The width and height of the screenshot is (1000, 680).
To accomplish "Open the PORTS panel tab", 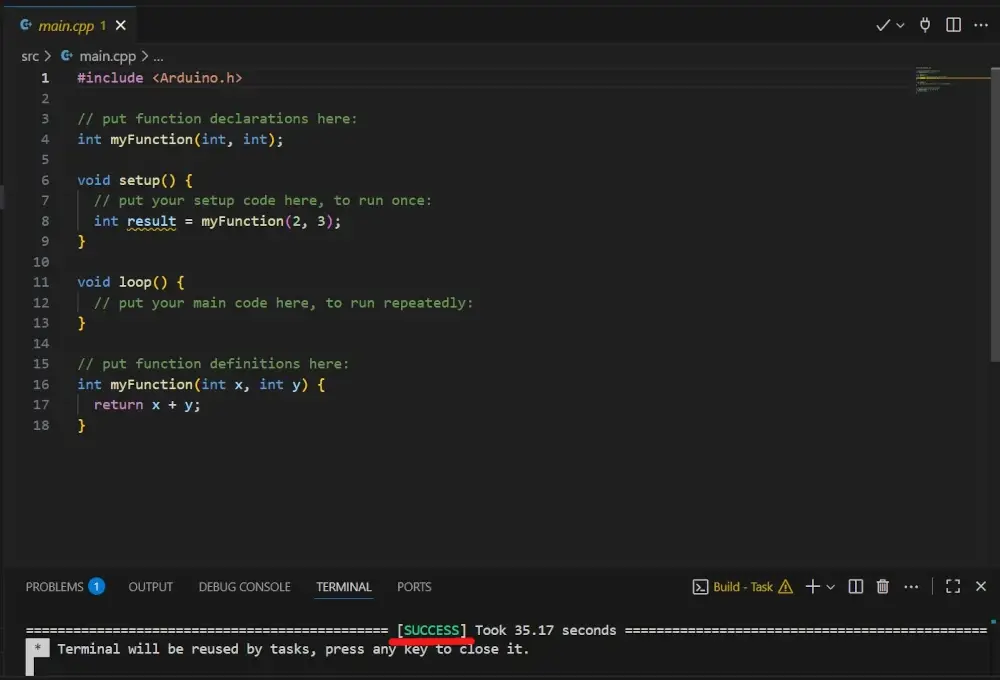I will coord(414,587).
